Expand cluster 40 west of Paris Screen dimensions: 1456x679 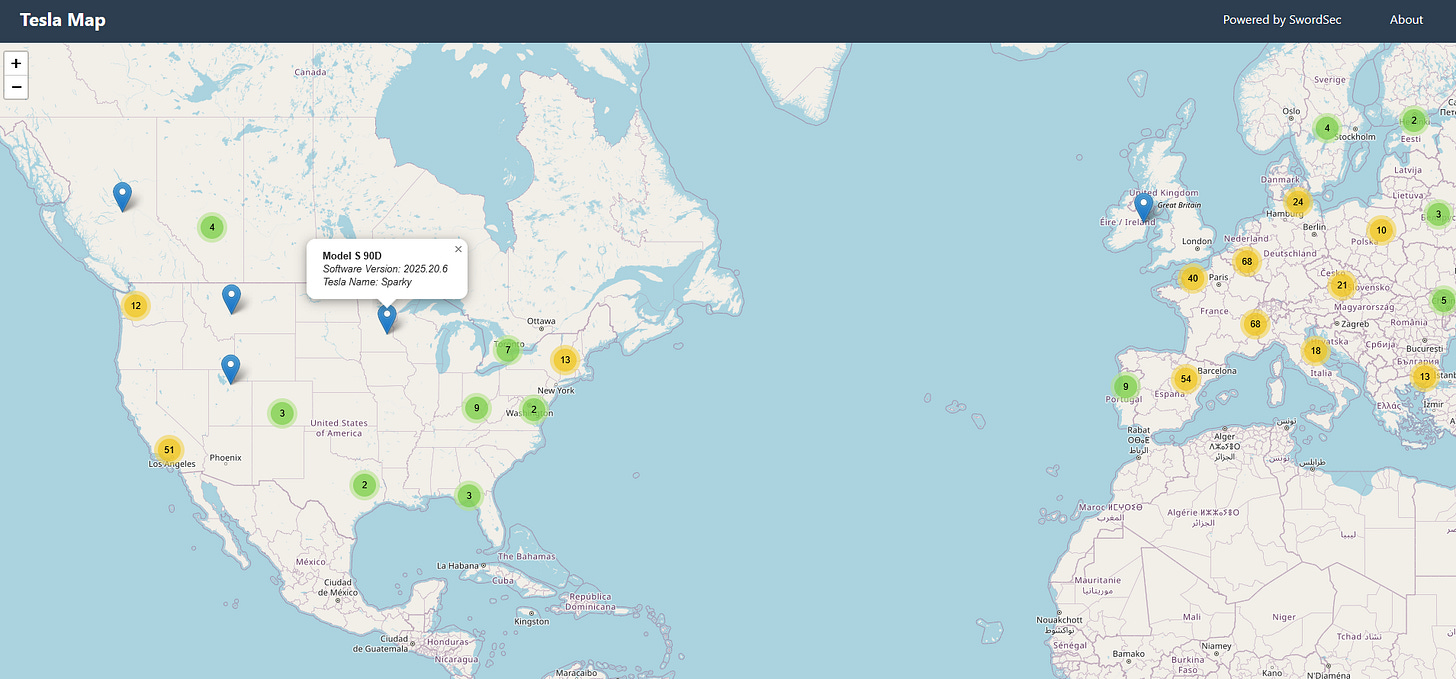[1191, 278]
